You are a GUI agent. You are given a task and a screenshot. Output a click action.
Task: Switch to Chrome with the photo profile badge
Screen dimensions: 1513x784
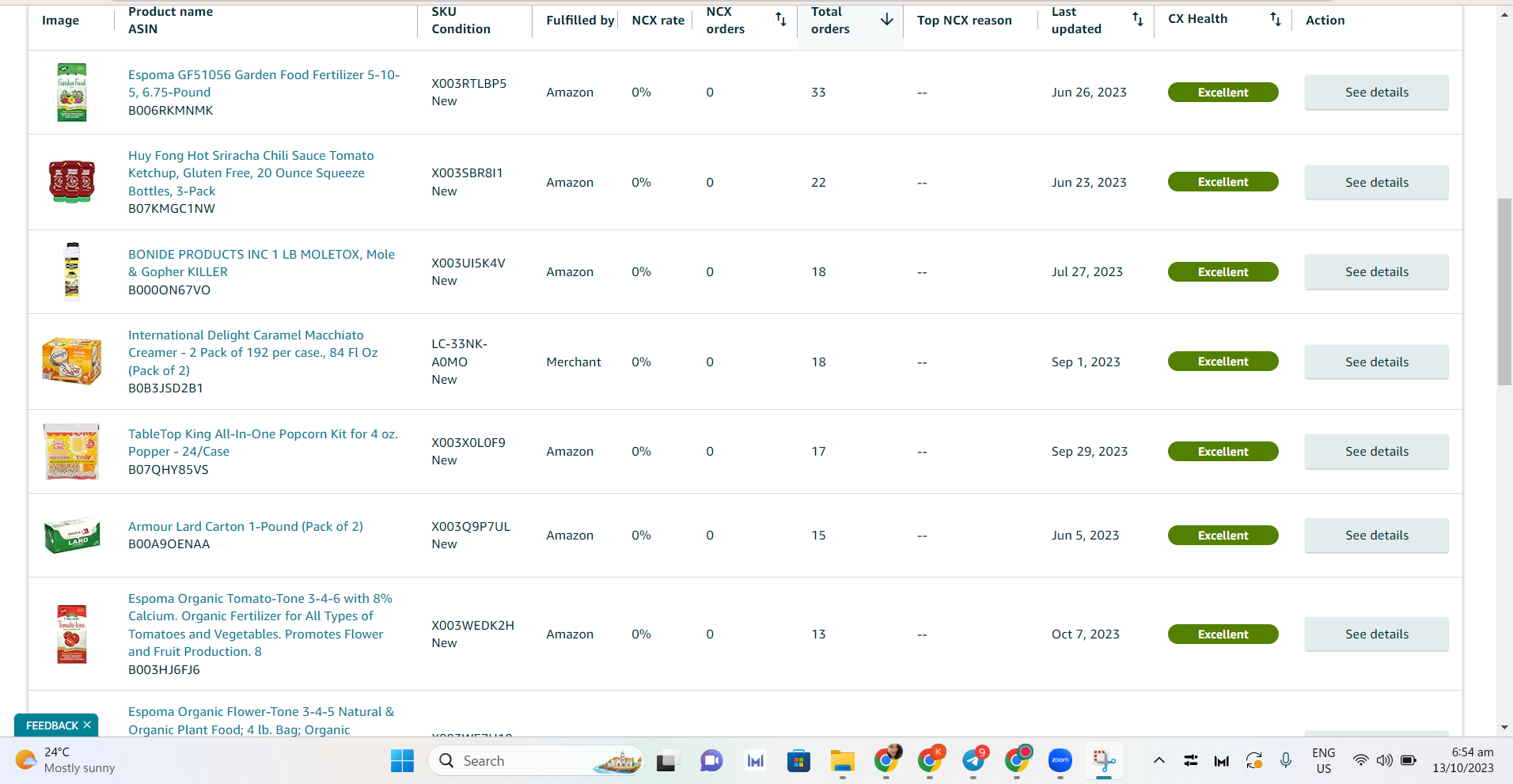tap(886, 761)
